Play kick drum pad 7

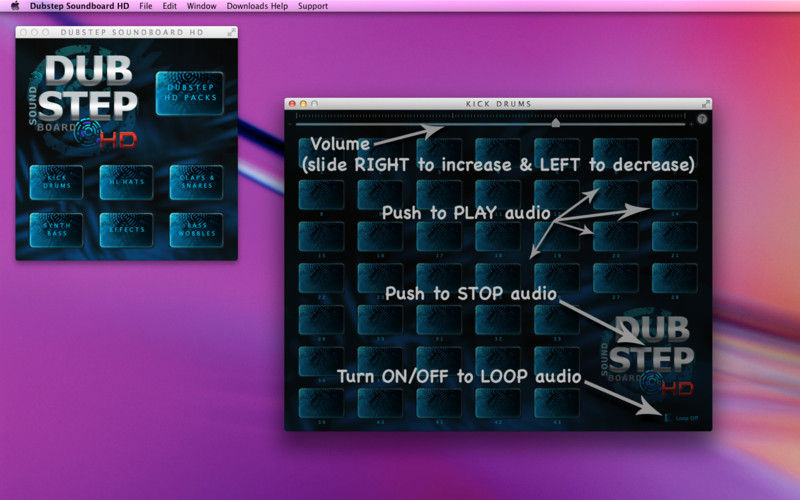[674, 152]
